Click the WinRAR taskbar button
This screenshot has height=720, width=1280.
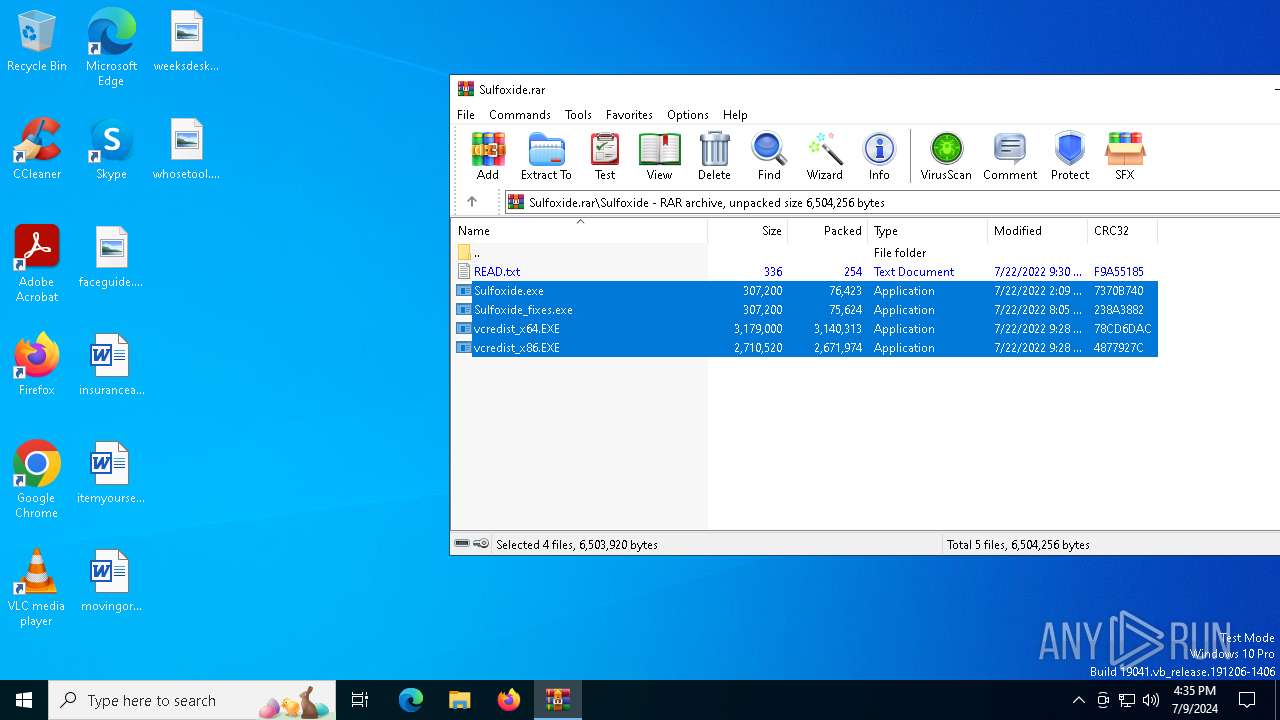(x=557, y=700)
